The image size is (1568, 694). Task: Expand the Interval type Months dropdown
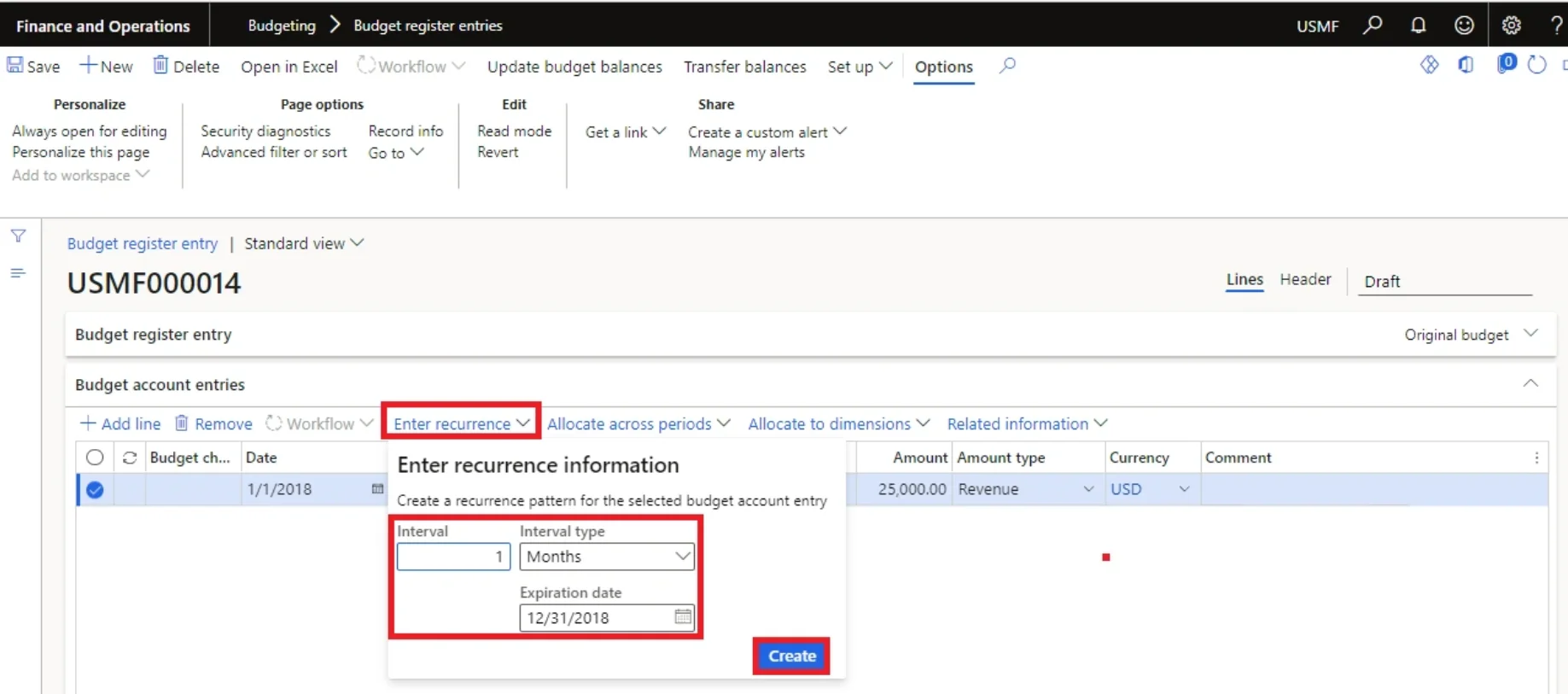(x=682, y=556)
